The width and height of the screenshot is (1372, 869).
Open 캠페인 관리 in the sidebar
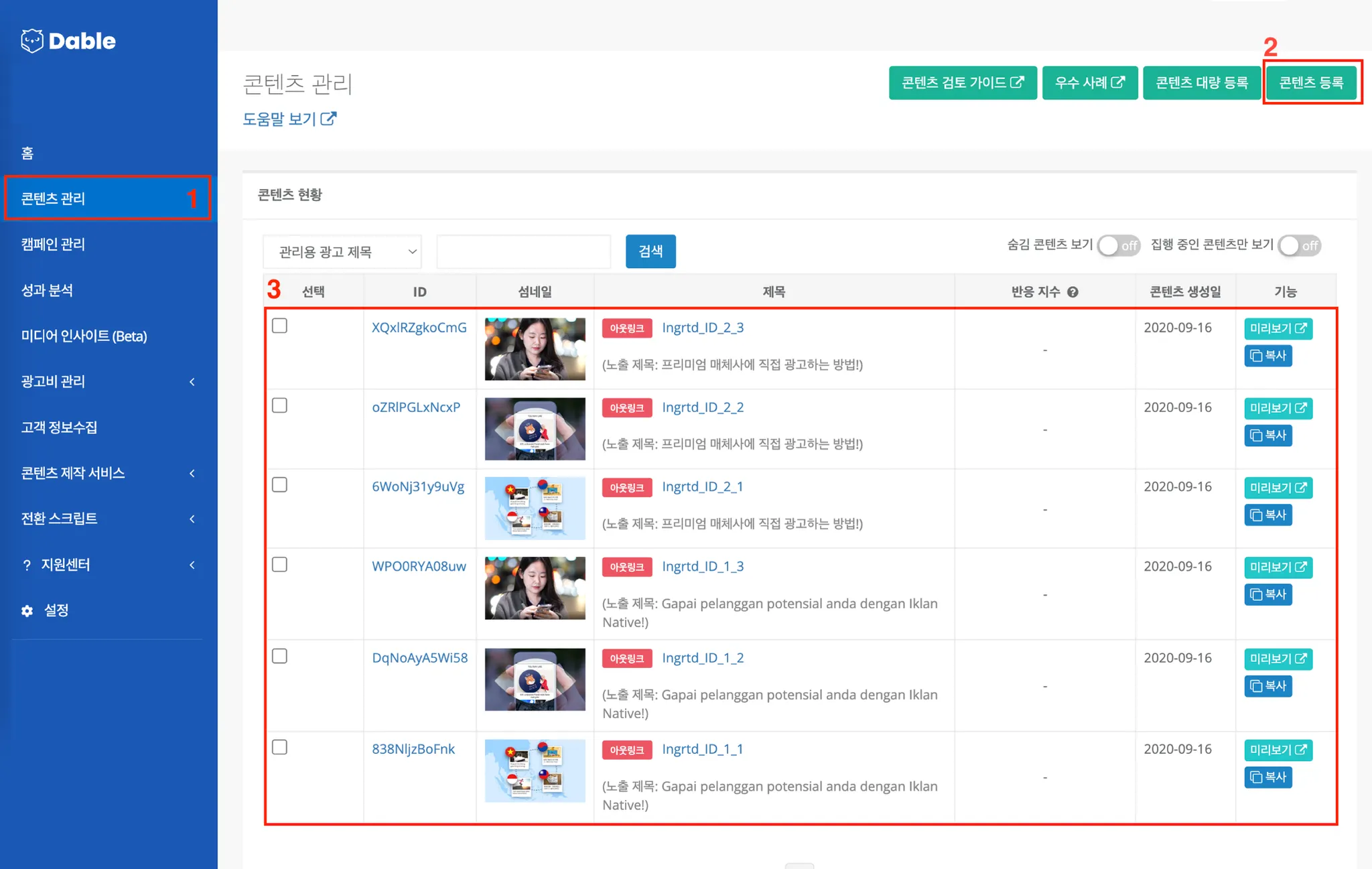(x=54, y=245)
